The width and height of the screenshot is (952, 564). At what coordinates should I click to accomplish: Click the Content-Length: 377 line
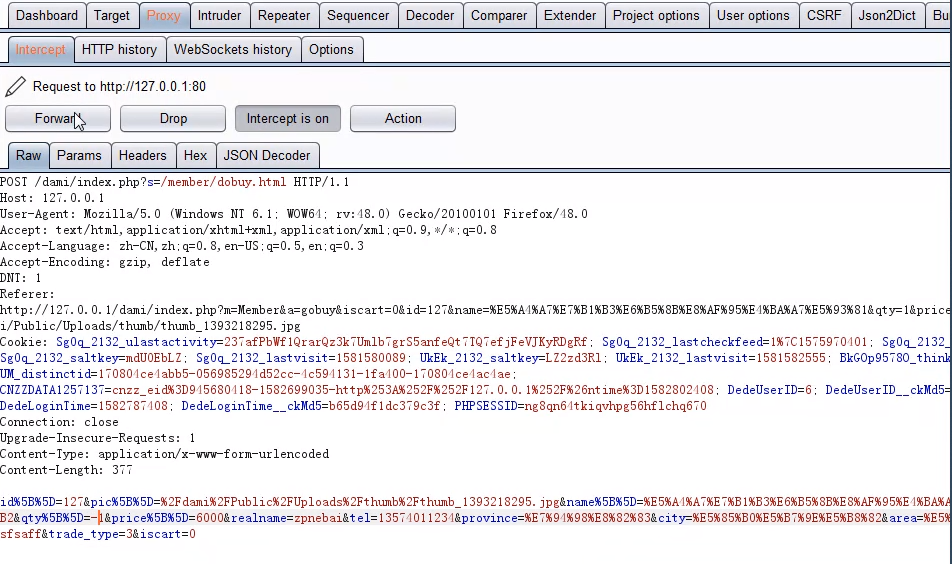coord(66,470)
